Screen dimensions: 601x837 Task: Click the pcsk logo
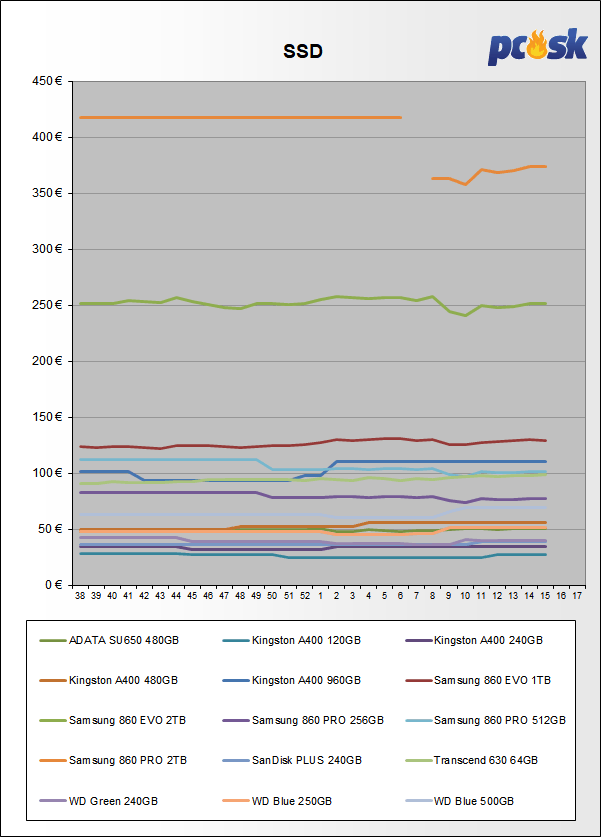[x=537, y=47]
